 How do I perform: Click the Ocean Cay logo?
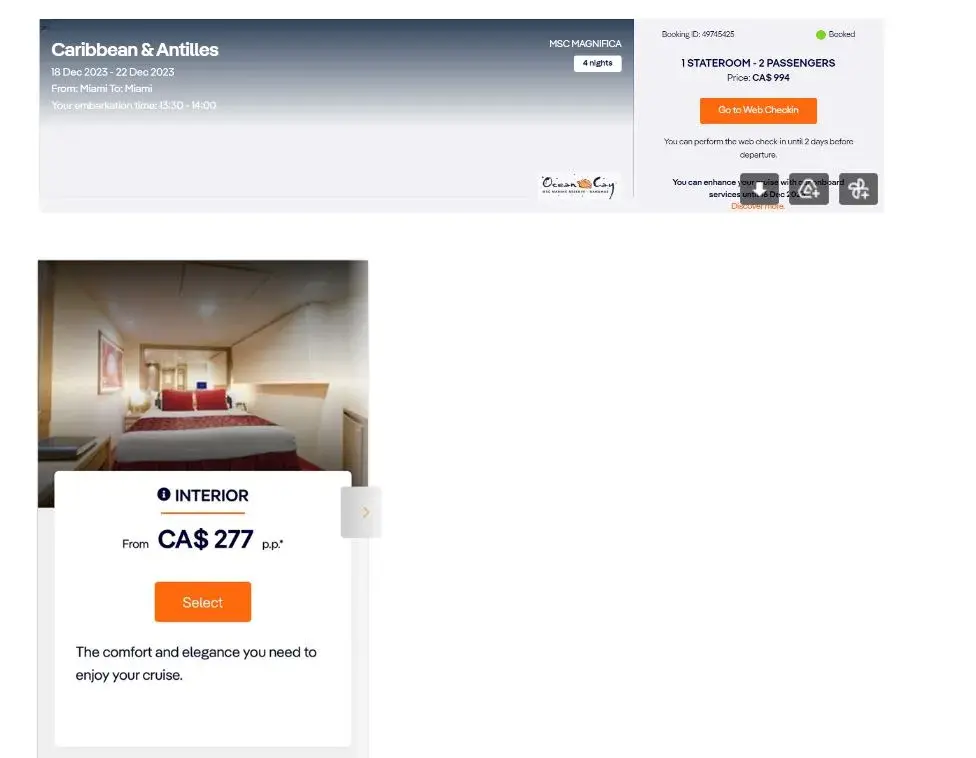tap(578, 185)
